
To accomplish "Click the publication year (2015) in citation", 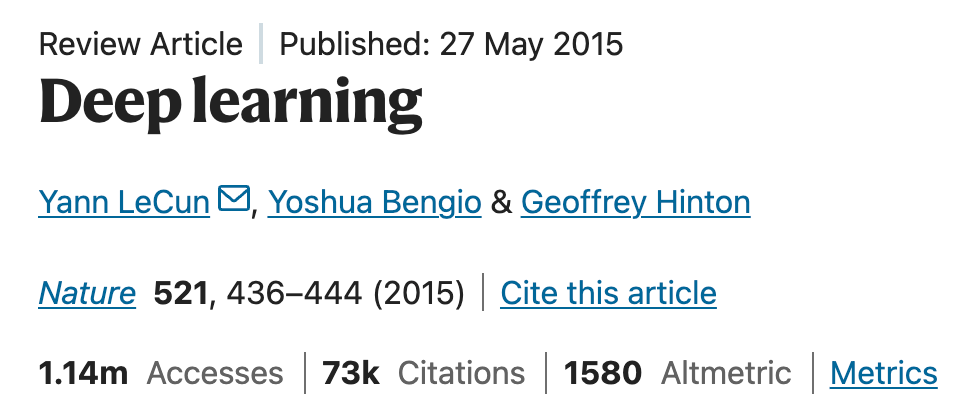I will [418, 293].
